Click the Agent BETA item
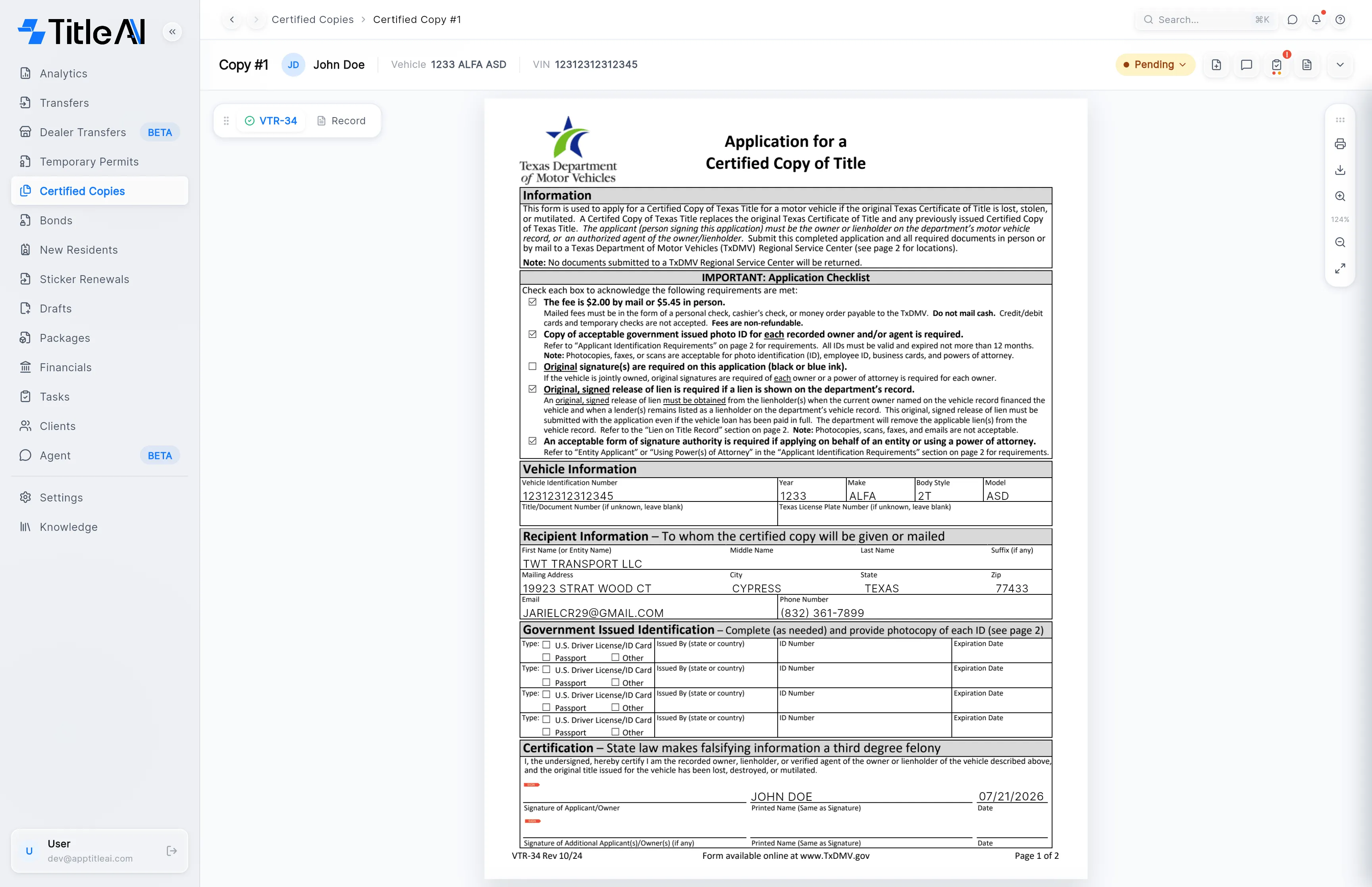This screenshot has width=1372, height=887. tap(100, 455)
